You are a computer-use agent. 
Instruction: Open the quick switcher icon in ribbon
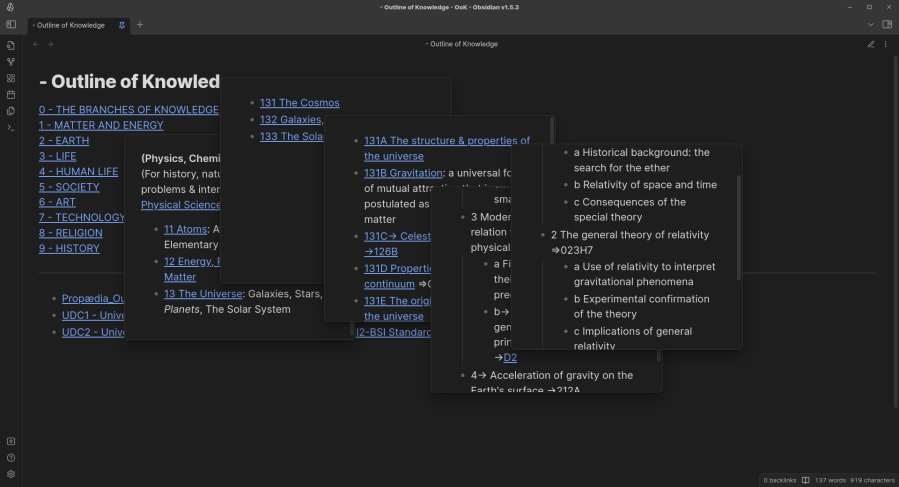coord(11,45)
